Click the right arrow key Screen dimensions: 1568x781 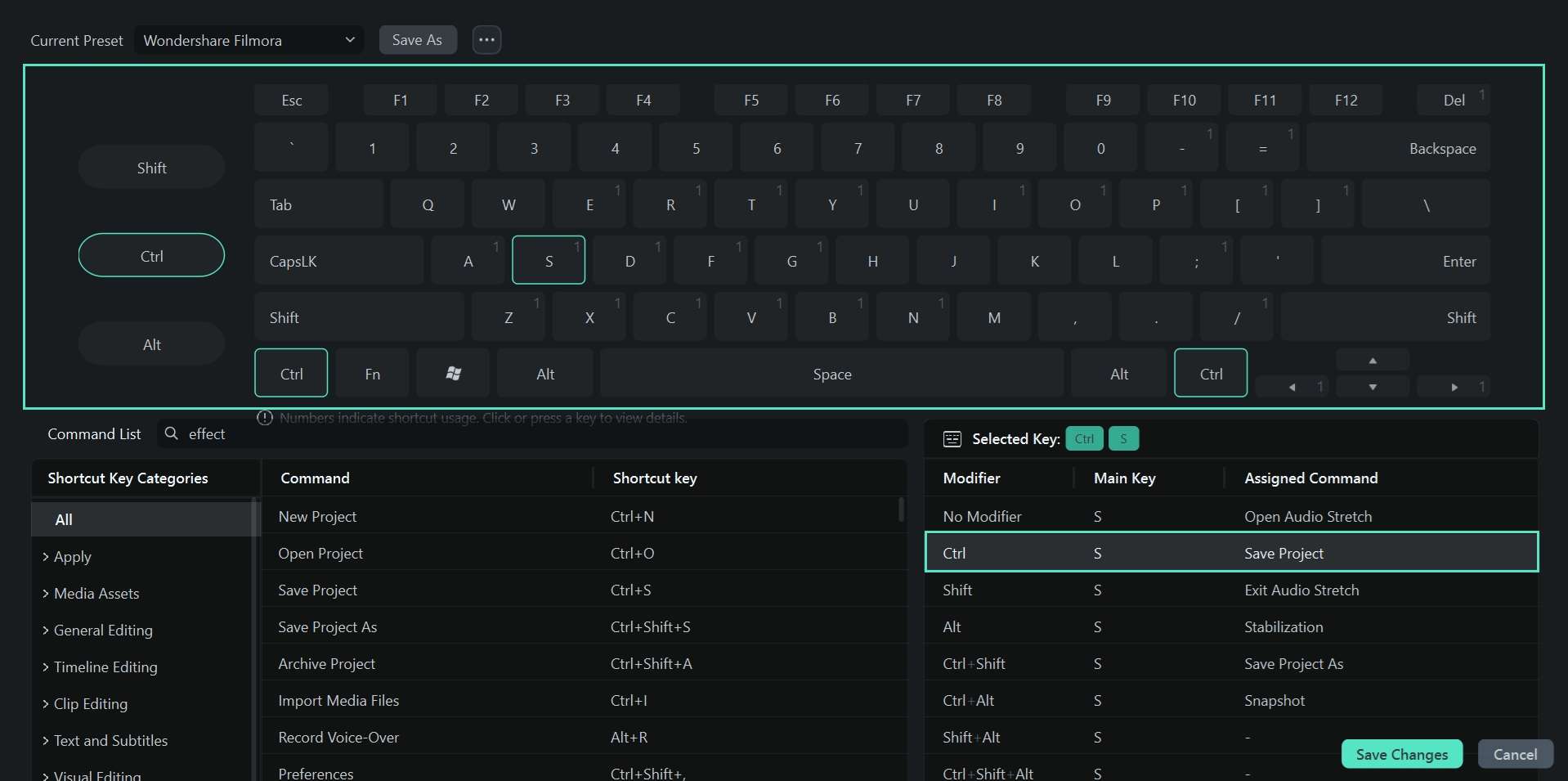point(1454,387)
